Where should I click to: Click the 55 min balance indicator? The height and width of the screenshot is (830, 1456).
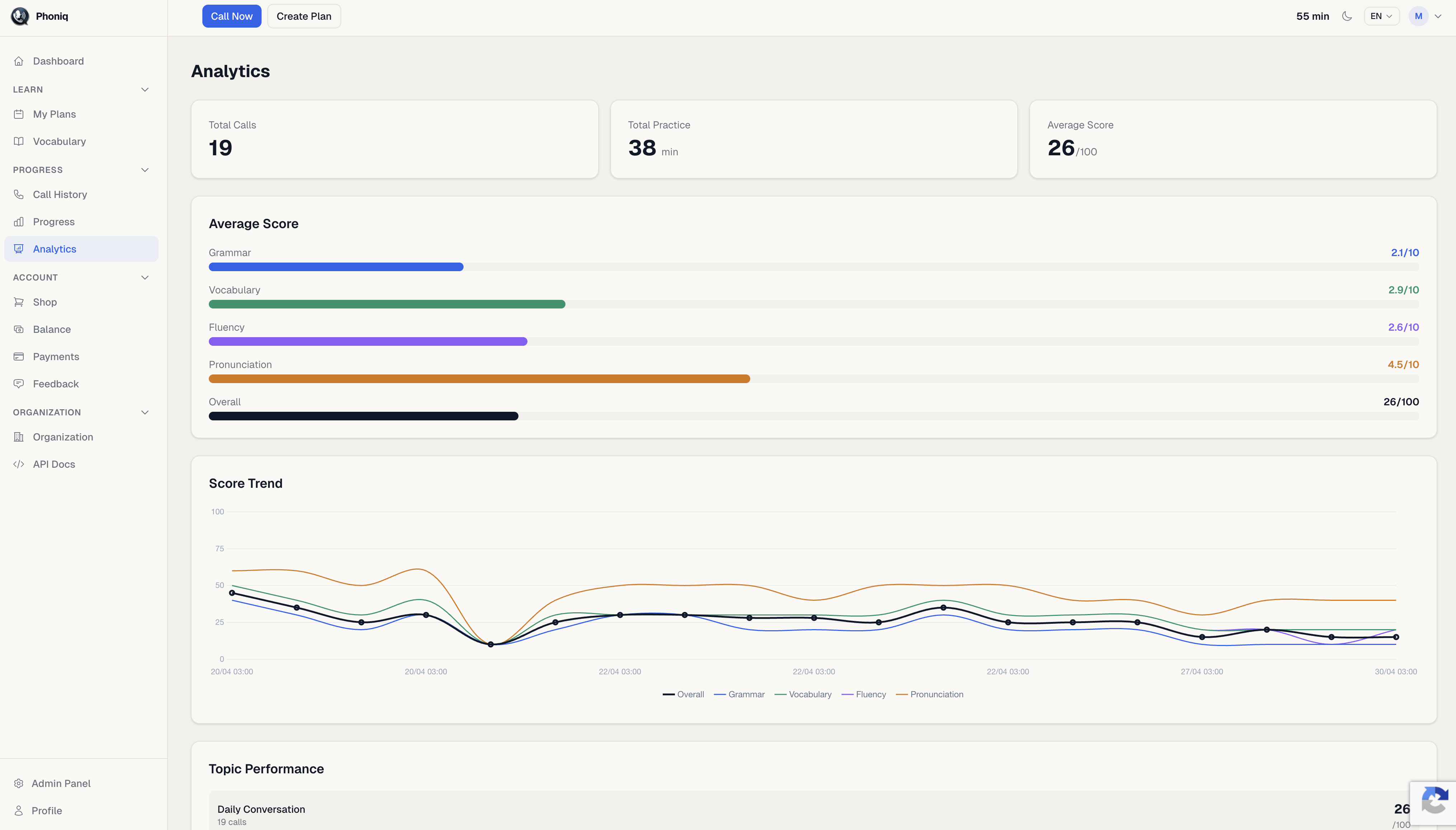click(x=1312, y=16)
